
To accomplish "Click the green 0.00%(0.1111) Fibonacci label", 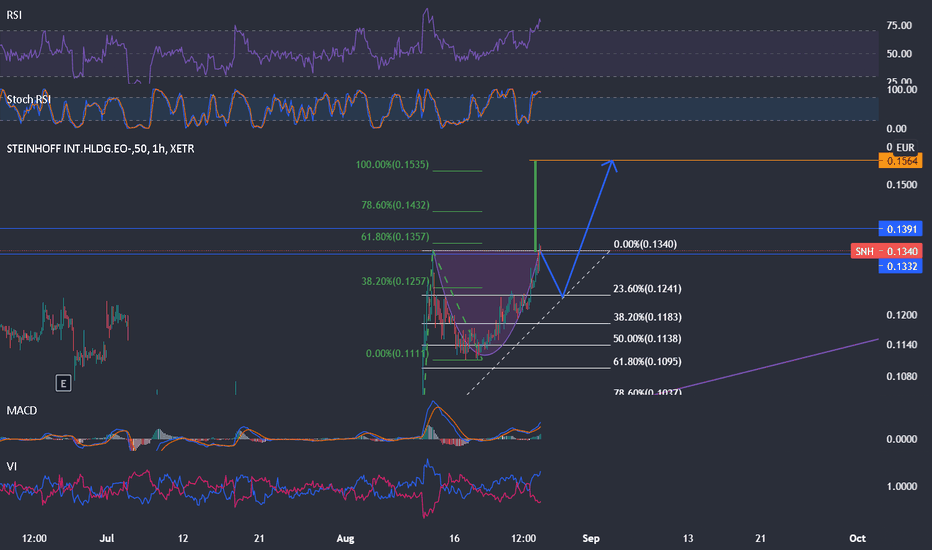I will [x=397, y=353].
